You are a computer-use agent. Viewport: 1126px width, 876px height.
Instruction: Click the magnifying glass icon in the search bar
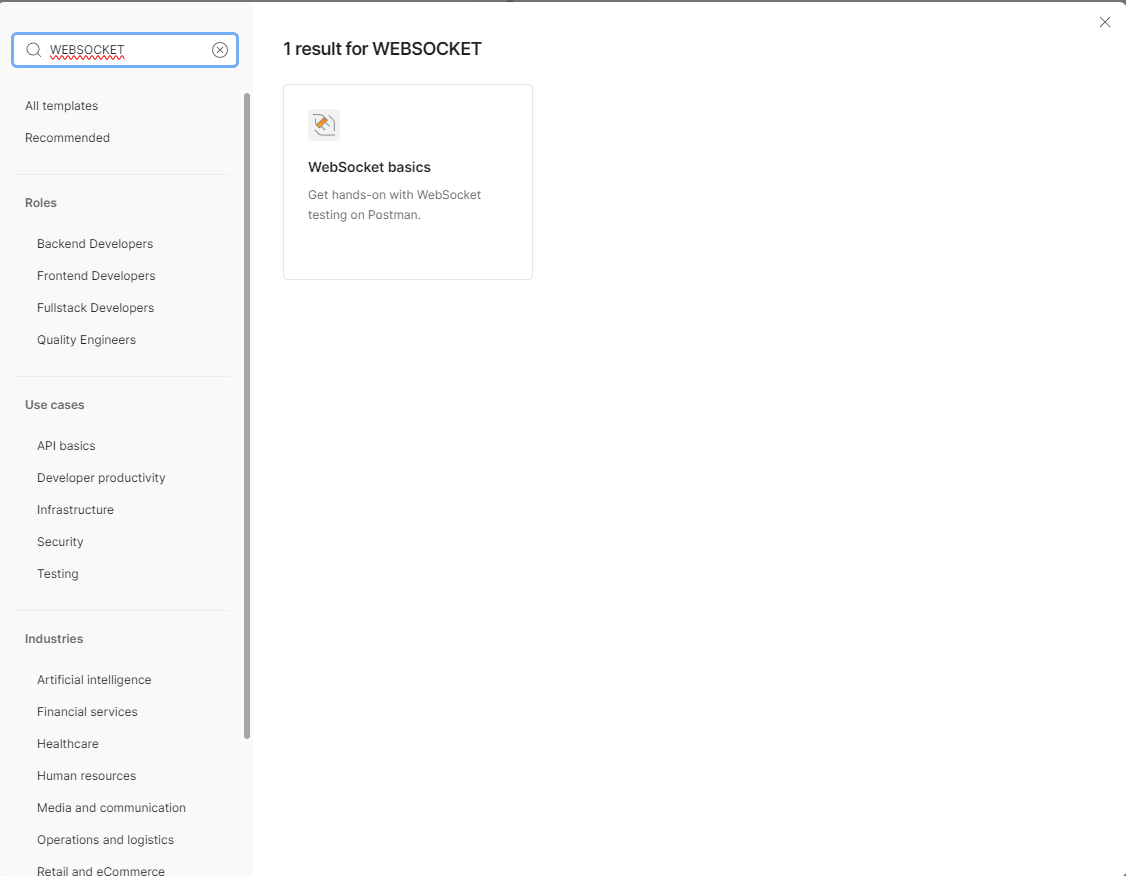pyautogui.click(x=33, y=49)
